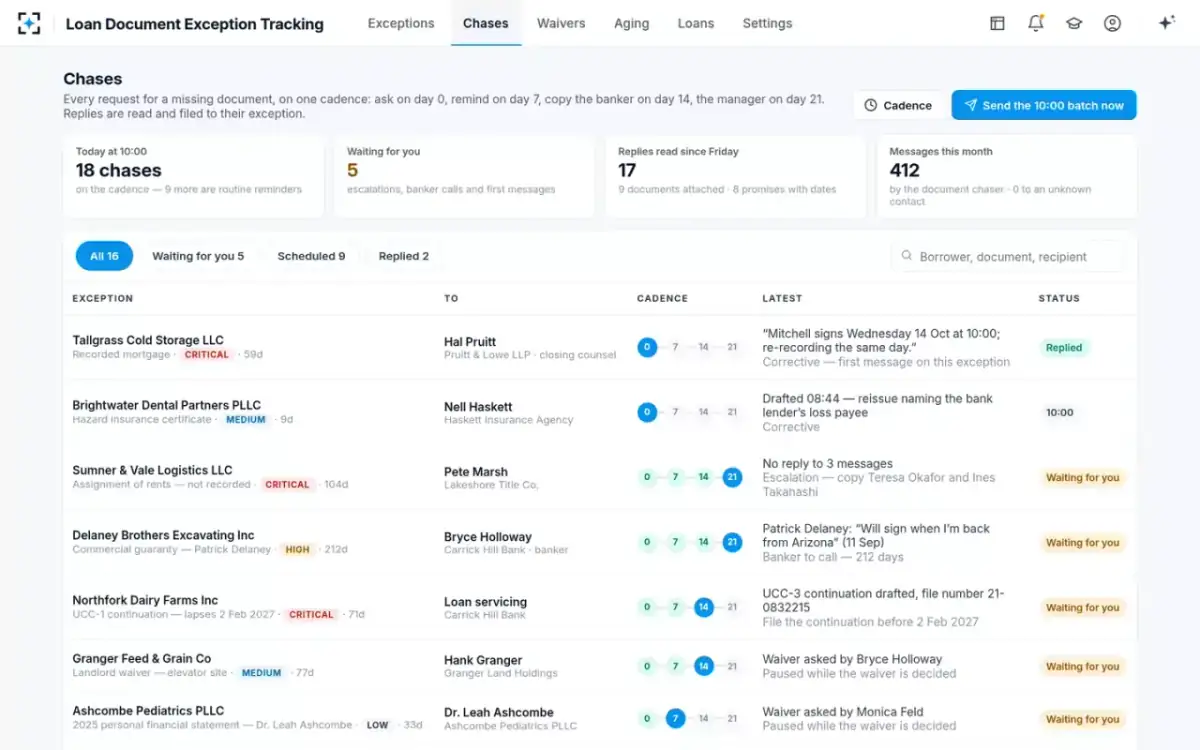Viewport: 1200px width, 750px height.
Task: Click LOW tag on Ashcombe Pediatrics row
Action: point(377,725)
